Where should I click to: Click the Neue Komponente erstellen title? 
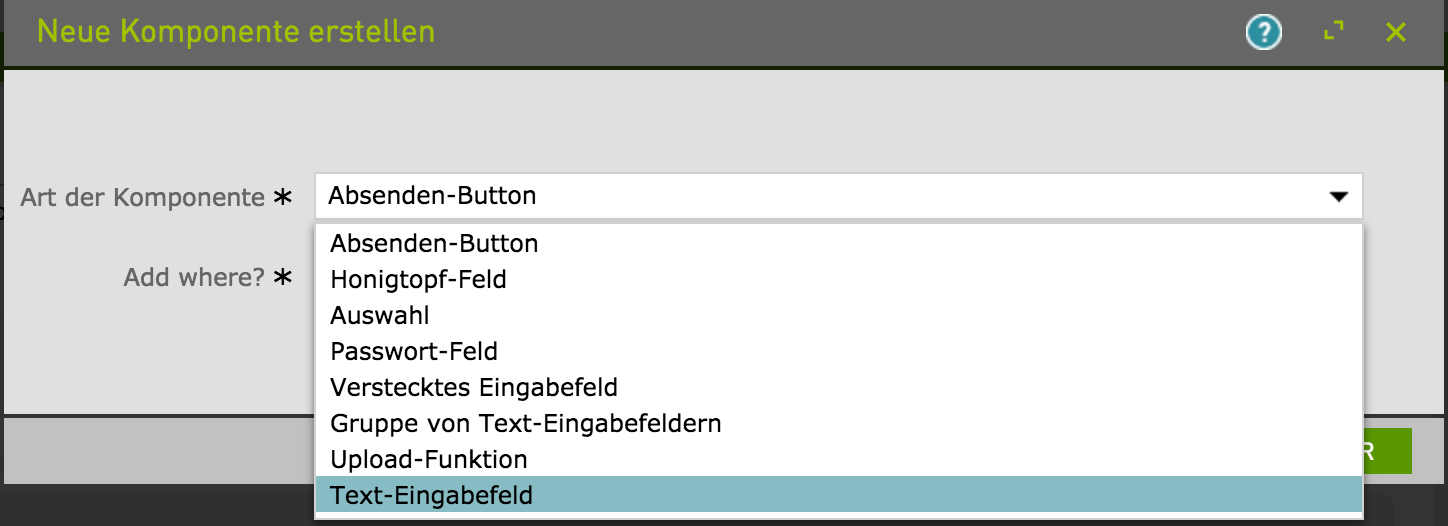tap(236, 32)
